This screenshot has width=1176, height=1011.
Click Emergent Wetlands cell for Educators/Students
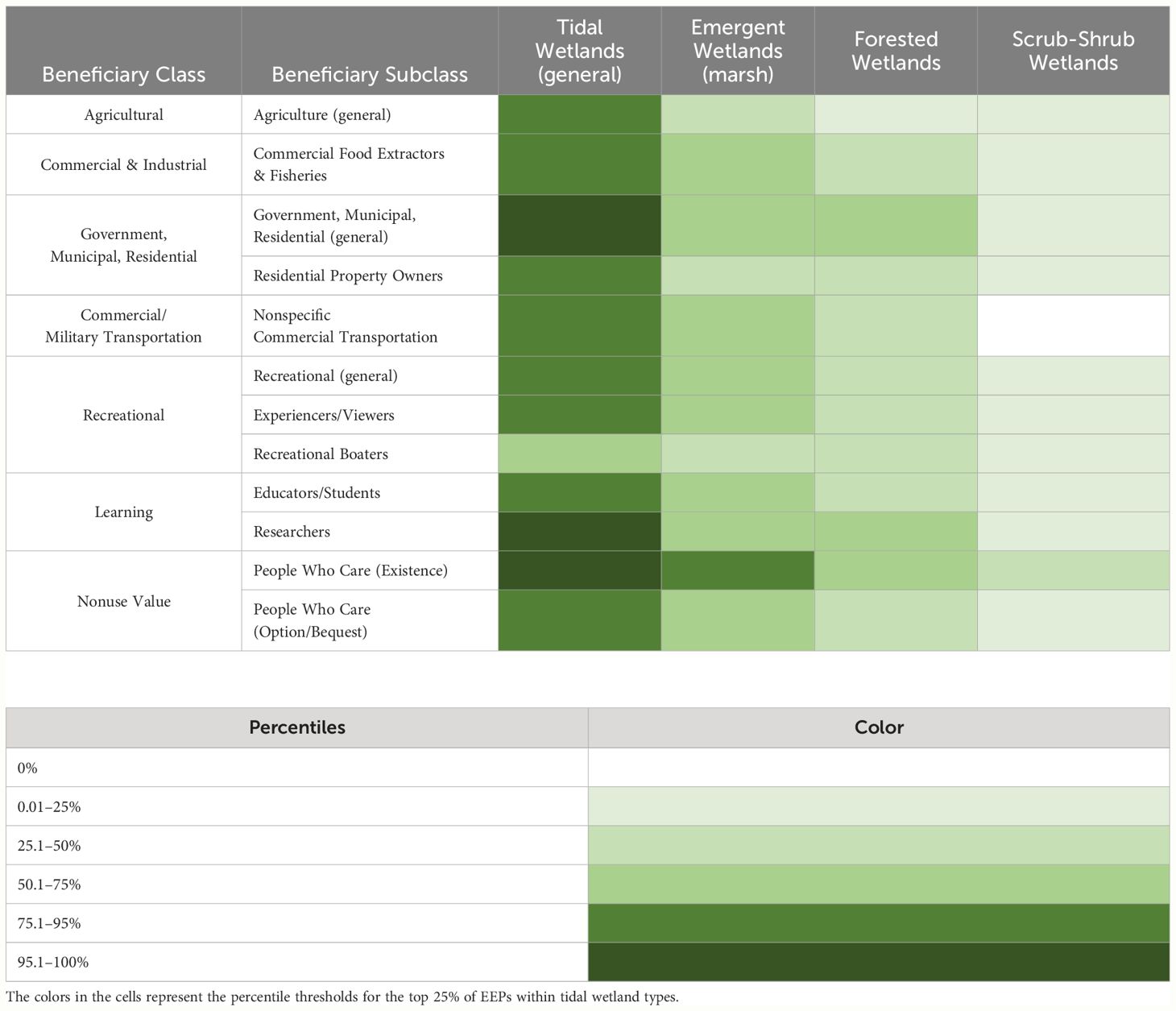point(738,492)
